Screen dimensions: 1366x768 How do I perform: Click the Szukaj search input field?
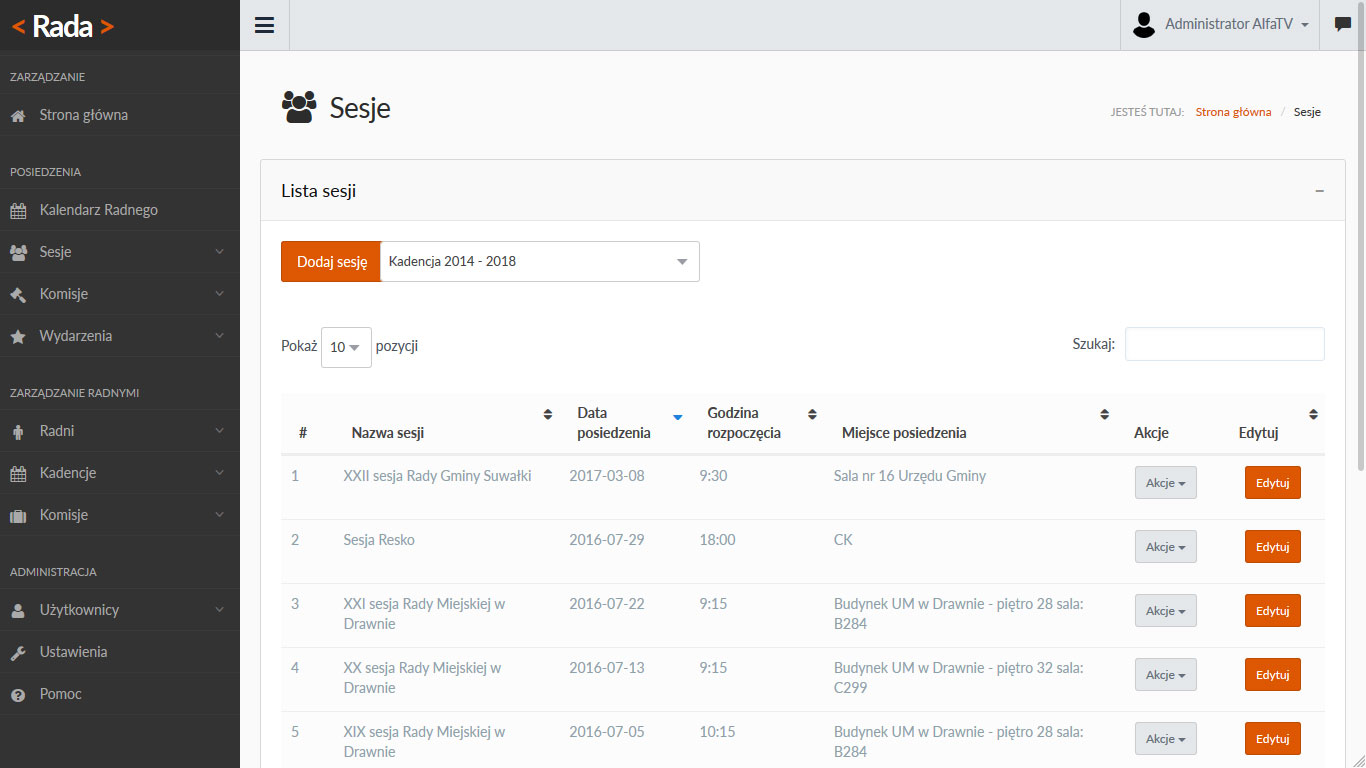[1224, 344]
